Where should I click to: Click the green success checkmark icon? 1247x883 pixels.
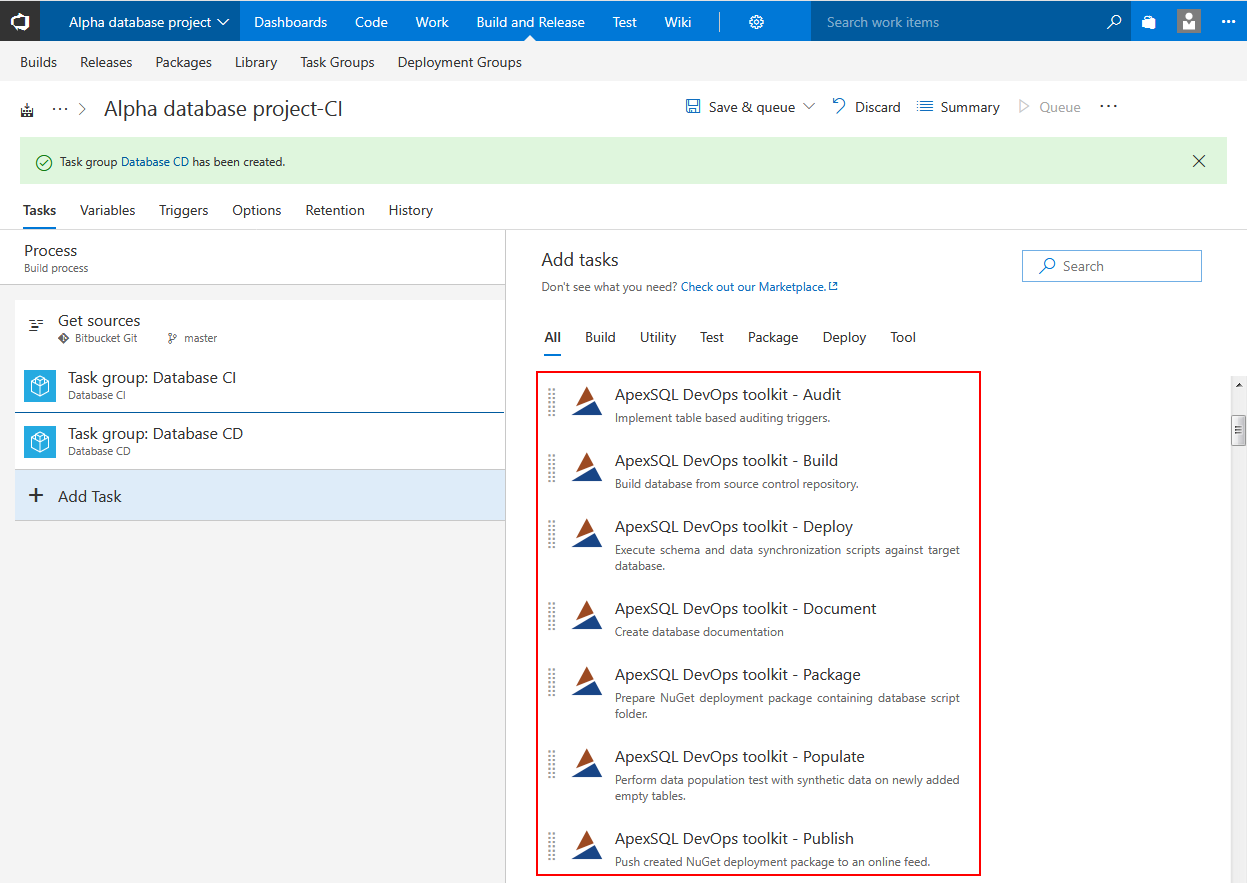(x=44, y=162)
